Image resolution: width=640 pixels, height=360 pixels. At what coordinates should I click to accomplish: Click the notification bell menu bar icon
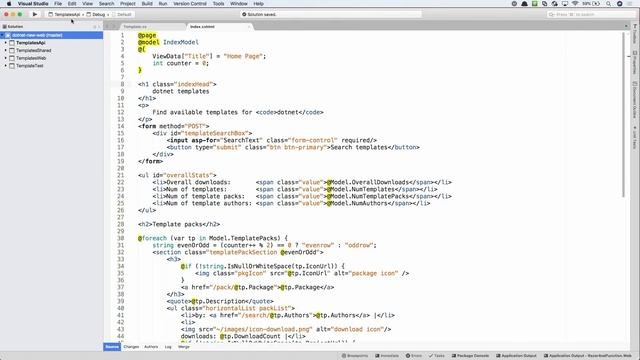click(x=524, y=3)
